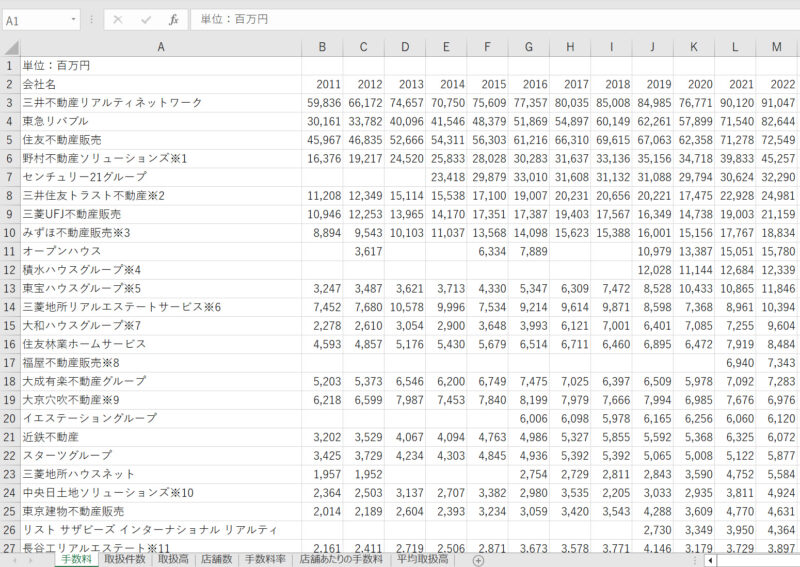Click the Select All corner triangle
The image size is (800, 567).
tap(10, 47)
